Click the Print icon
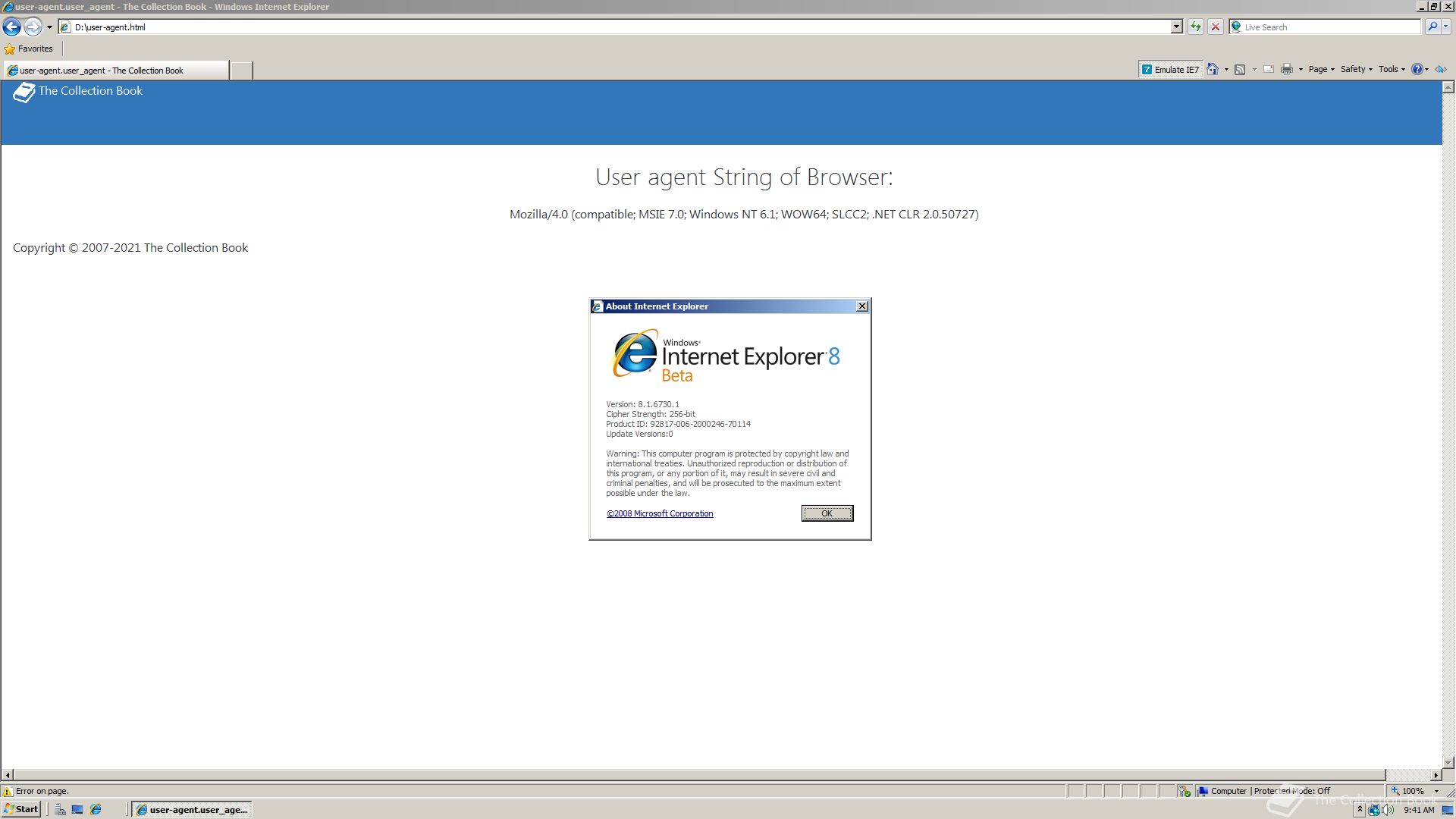 (1287, 69)
